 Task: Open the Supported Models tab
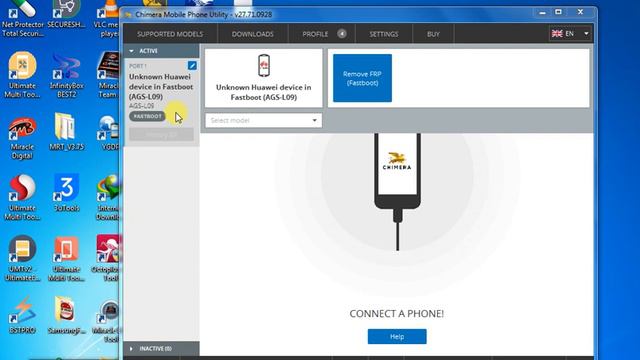pos(170,34)
